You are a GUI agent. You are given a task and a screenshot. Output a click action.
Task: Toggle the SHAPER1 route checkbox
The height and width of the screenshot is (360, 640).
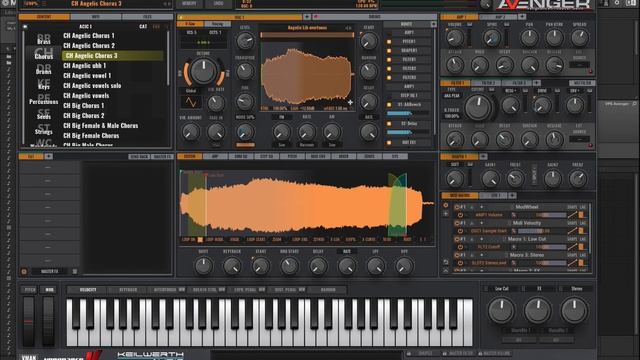tap(389, 51)
